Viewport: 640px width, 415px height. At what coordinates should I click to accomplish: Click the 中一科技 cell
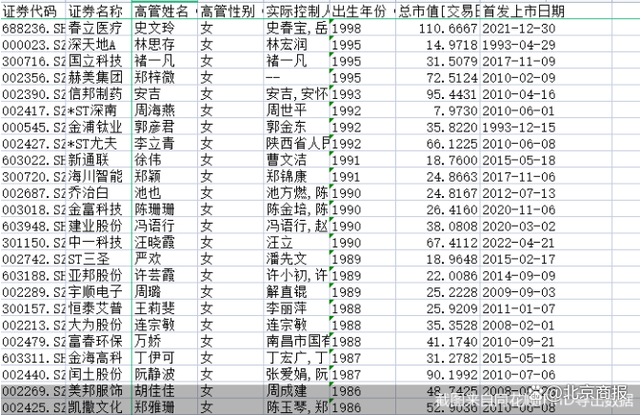coord(98,242)
